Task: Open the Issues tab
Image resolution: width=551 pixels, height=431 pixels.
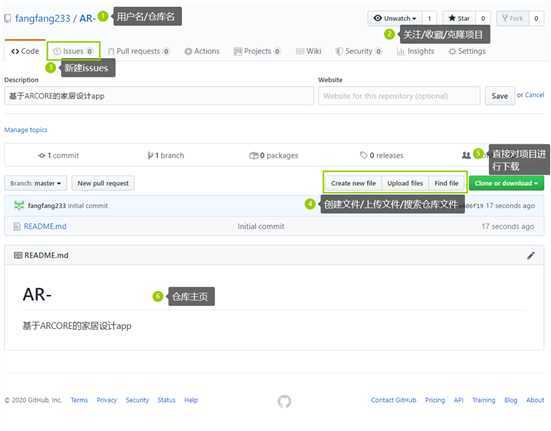Action: point(73,51)
